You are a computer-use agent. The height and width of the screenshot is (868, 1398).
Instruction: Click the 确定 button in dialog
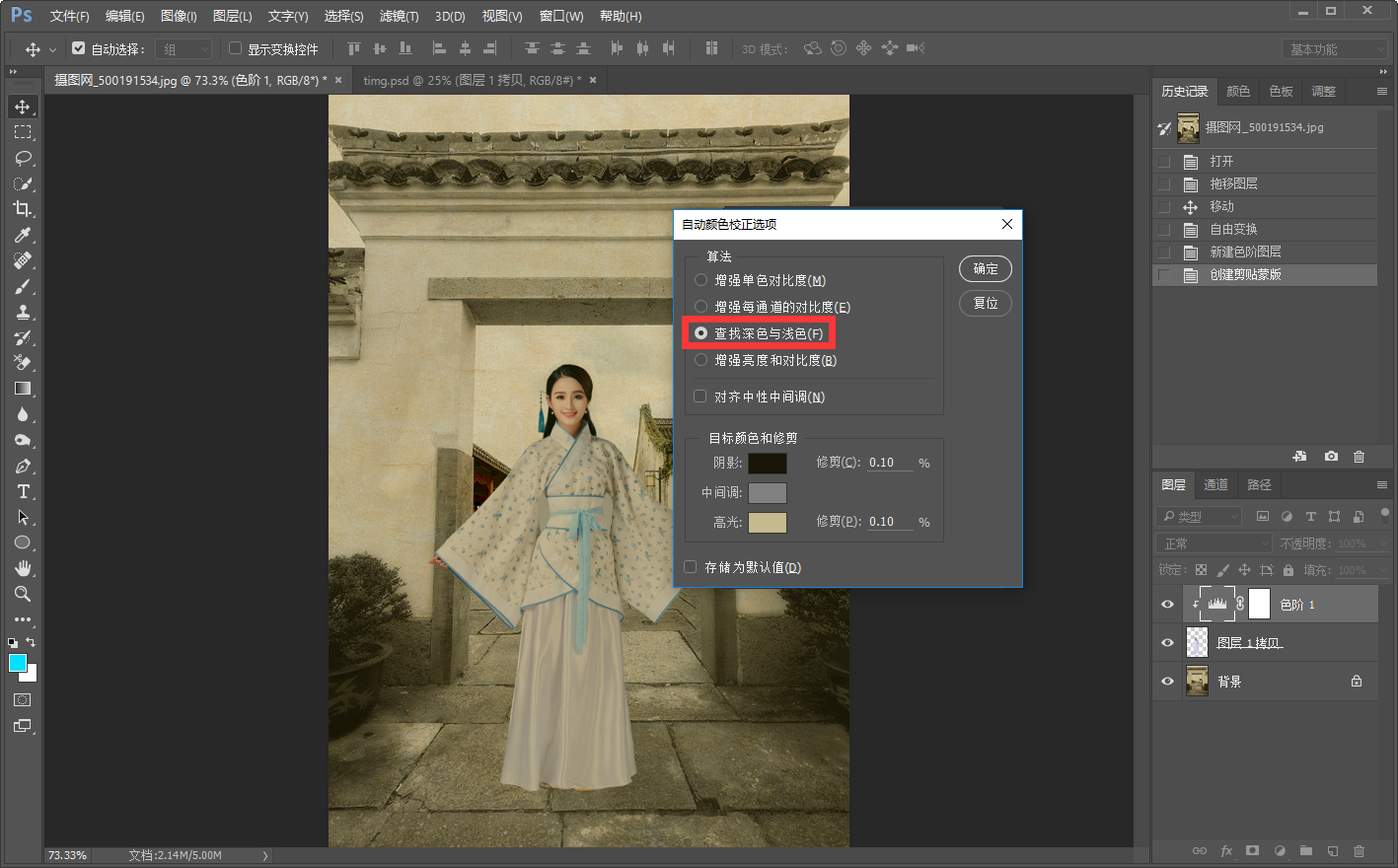coord(986,268)
